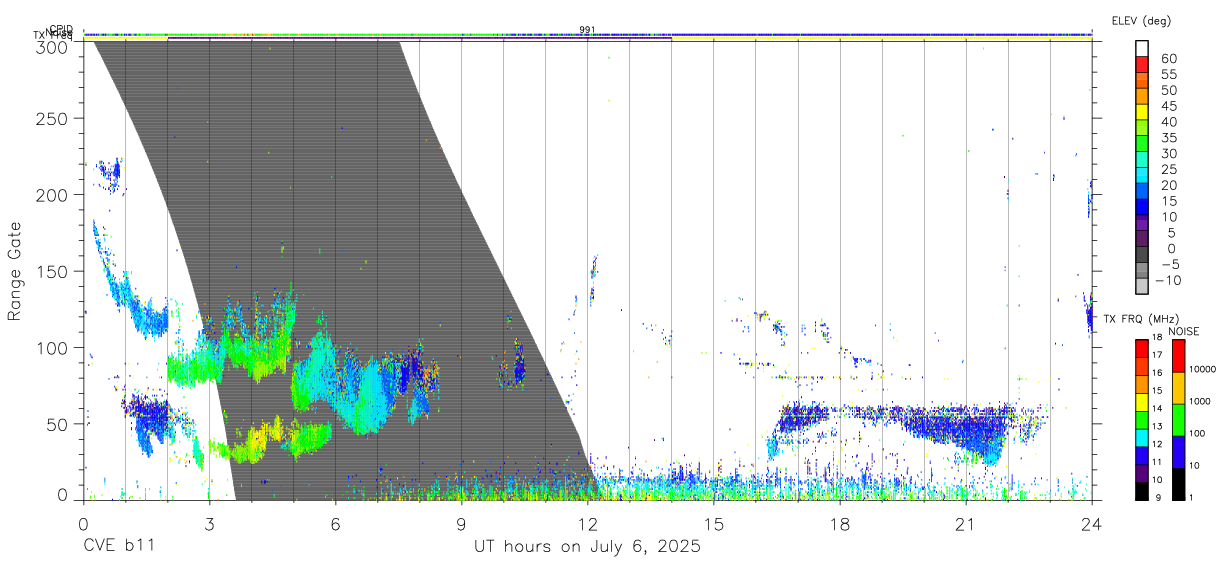Click the CVE b11 radar beam label
Screen dimensions: 1228x567
[118, 547]
